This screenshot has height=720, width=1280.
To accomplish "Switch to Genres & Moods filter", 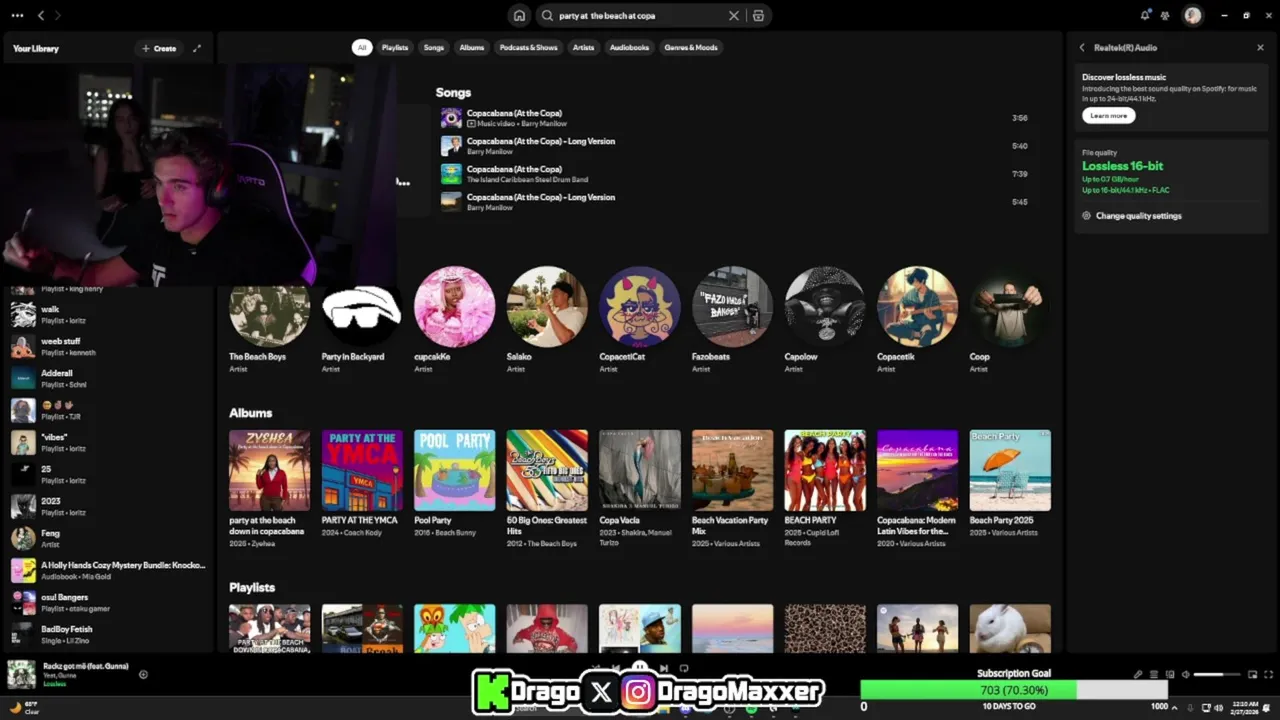I will 691,47.
